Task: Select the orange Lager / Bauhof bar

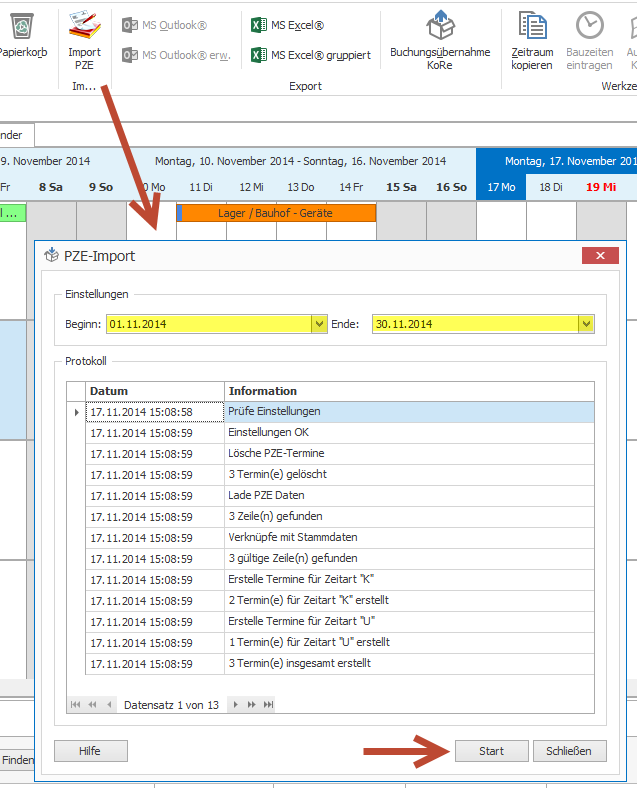Action: (x=276, y=213)
